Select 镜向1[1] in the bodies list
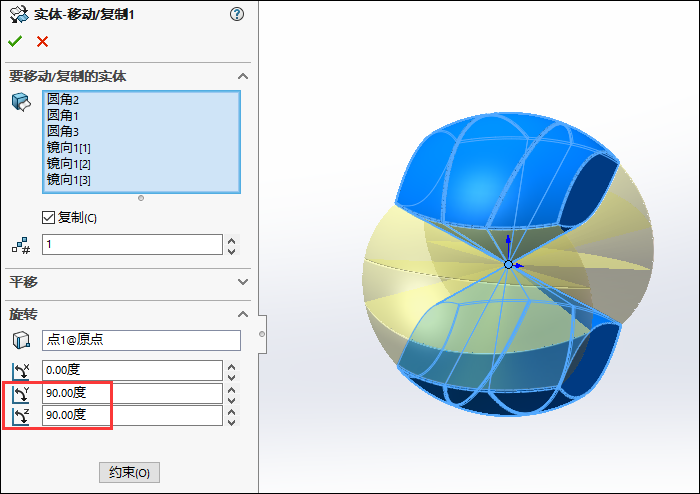700x494 pixels. click(x=69, y=147)
